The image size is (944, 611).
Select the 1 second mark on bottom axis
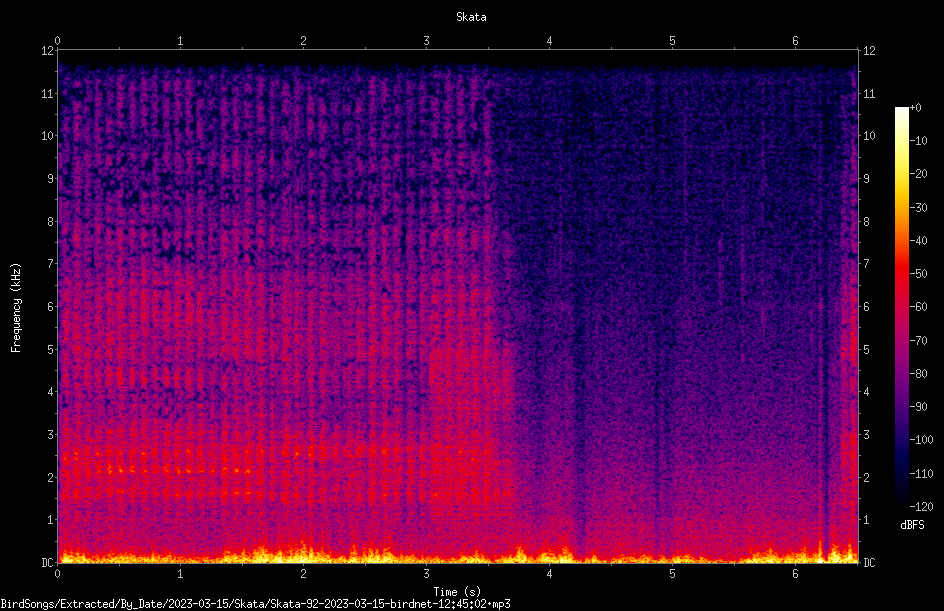tap(180, 574)
